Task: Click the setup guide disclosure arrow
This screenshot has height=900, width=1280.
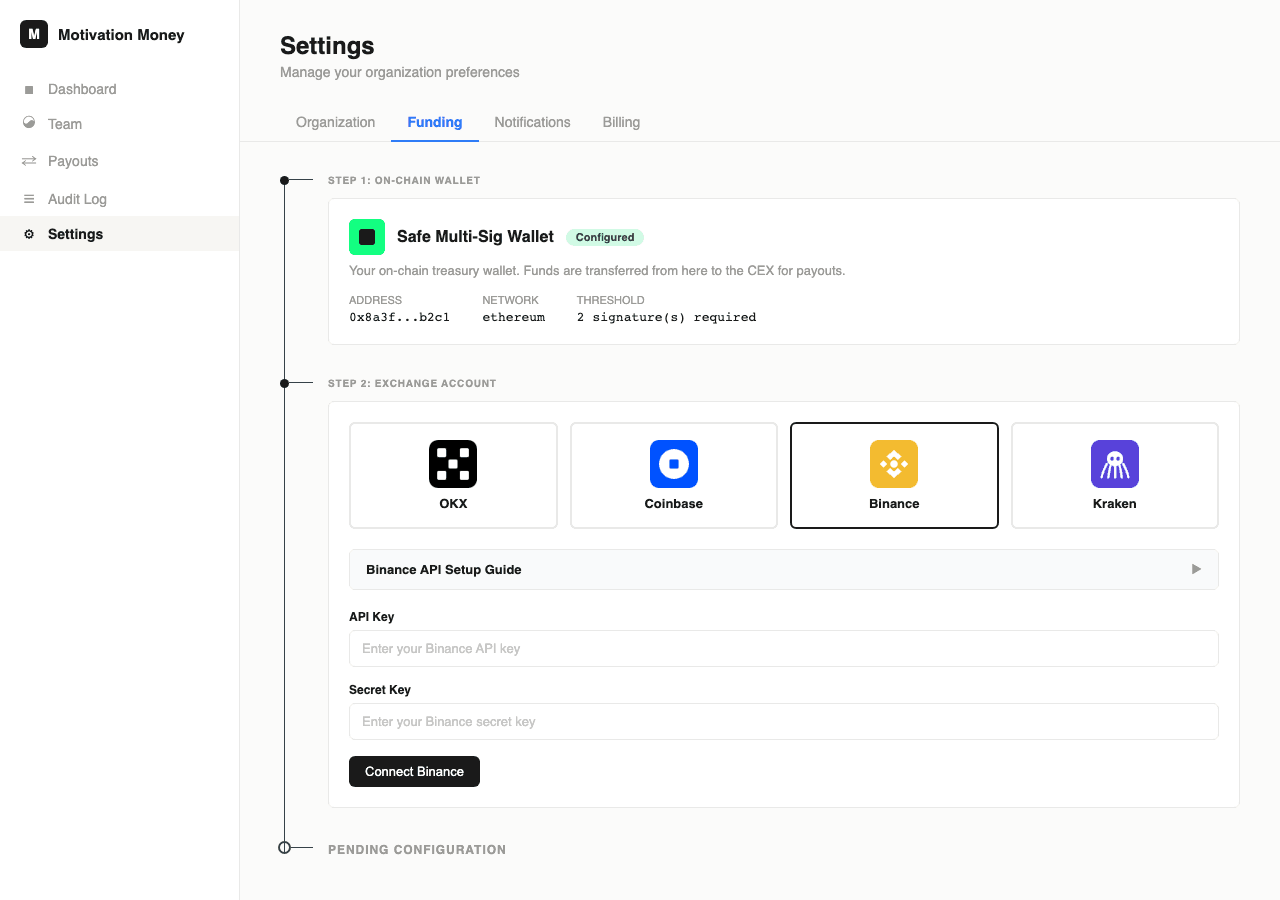Action: (x=1196, y=569)
